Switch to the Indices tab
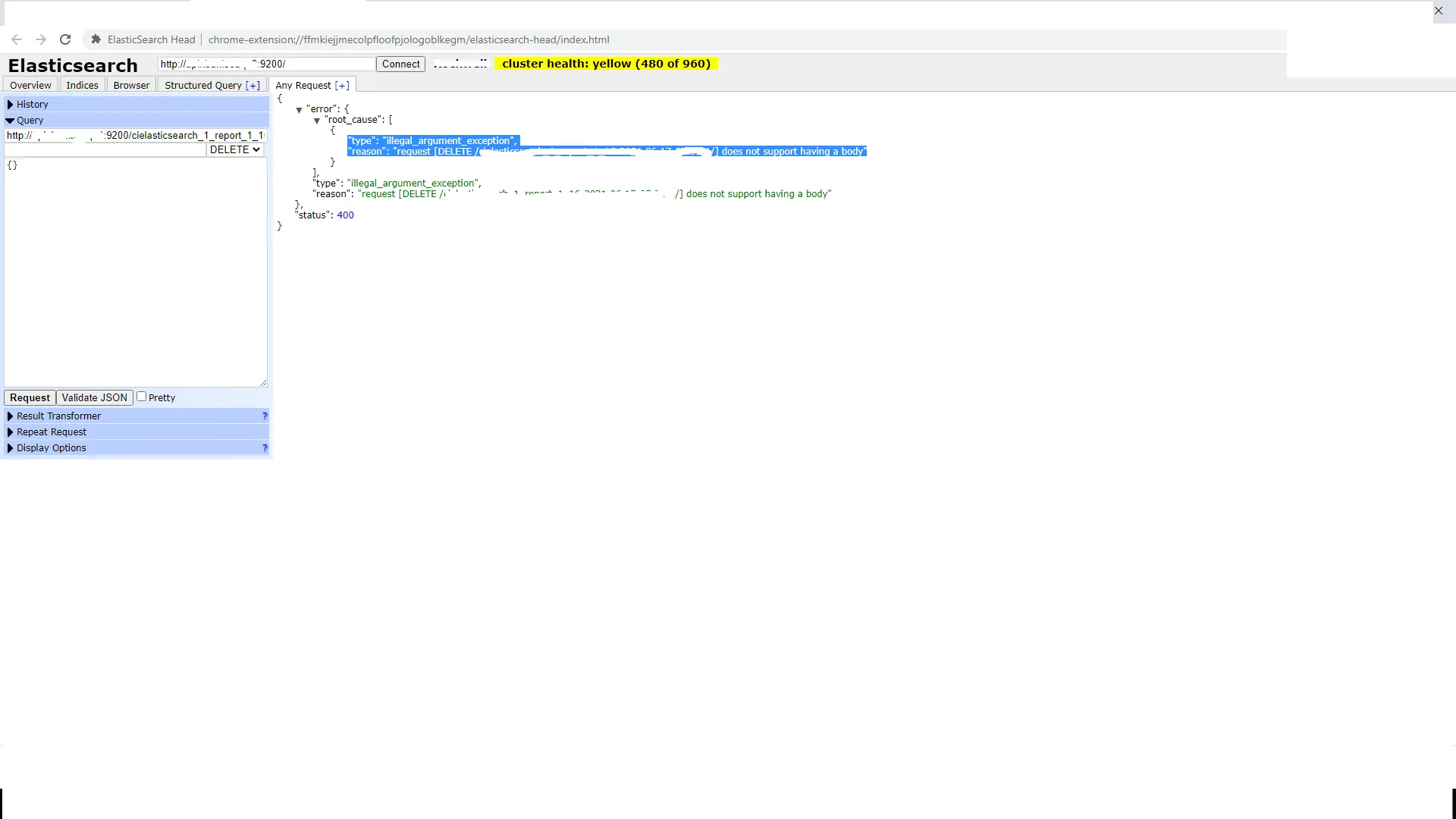Screen dimensions: 1456x819 pyautogui.click(x=82, y=86)
